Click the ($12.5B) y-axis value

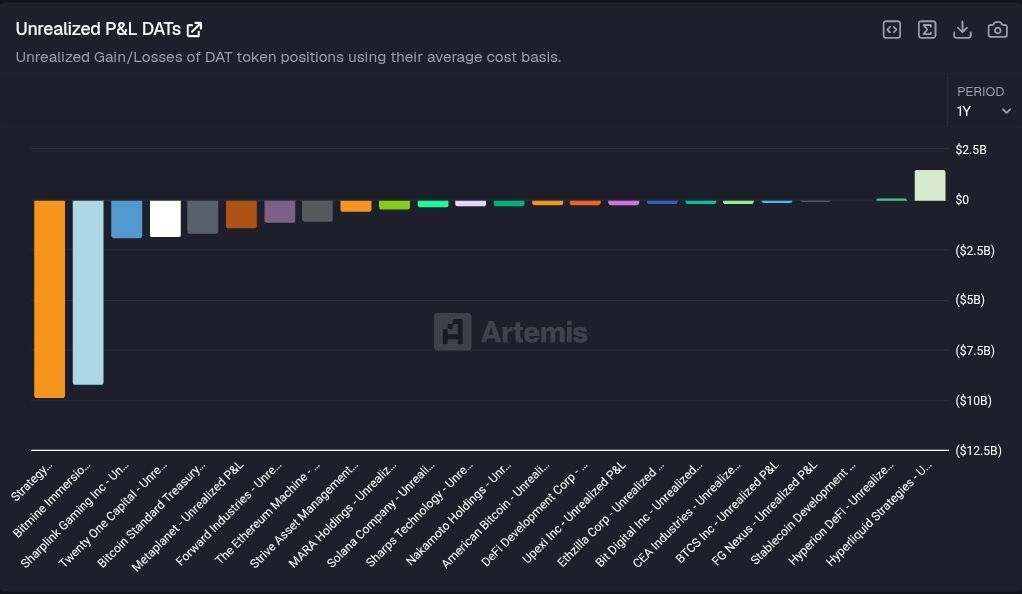coord(978,451)
